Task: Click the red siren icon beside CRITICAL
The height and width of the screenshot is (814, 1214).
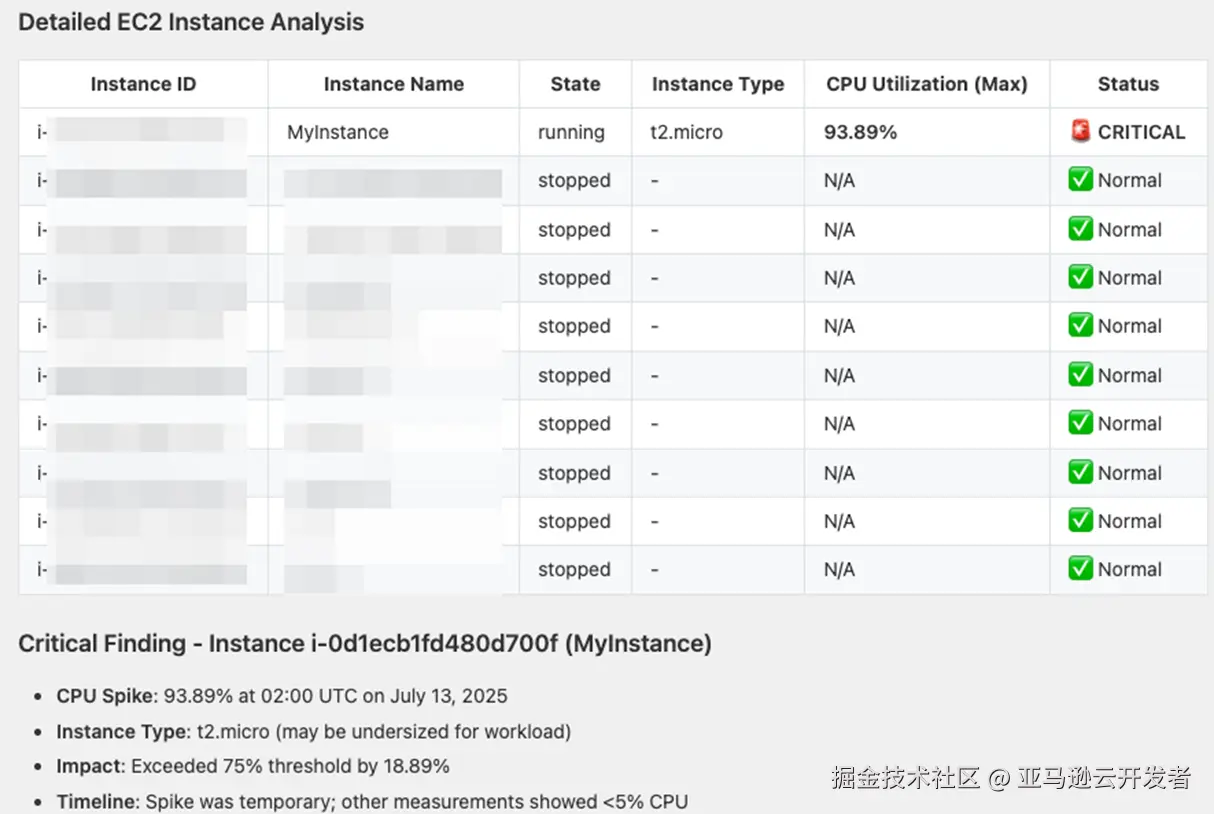Action: point(1080,131)
